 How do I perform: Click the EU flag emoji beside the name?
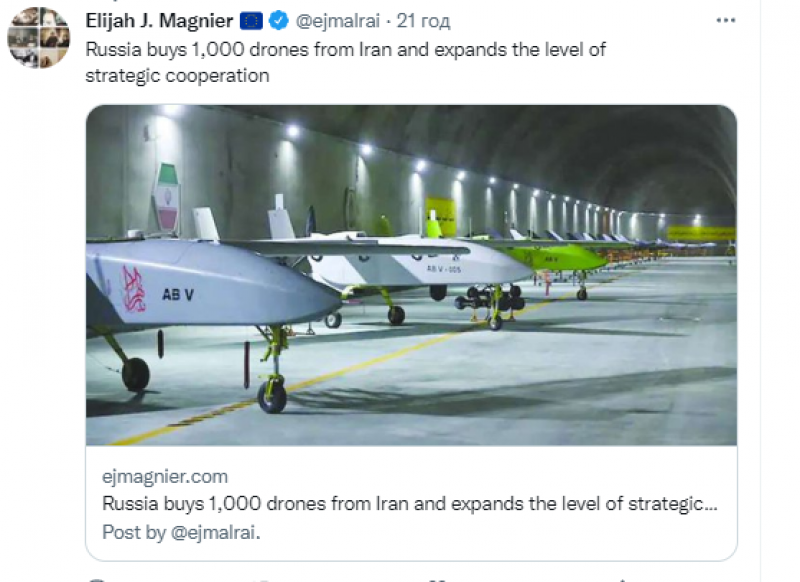click(252, 21)
